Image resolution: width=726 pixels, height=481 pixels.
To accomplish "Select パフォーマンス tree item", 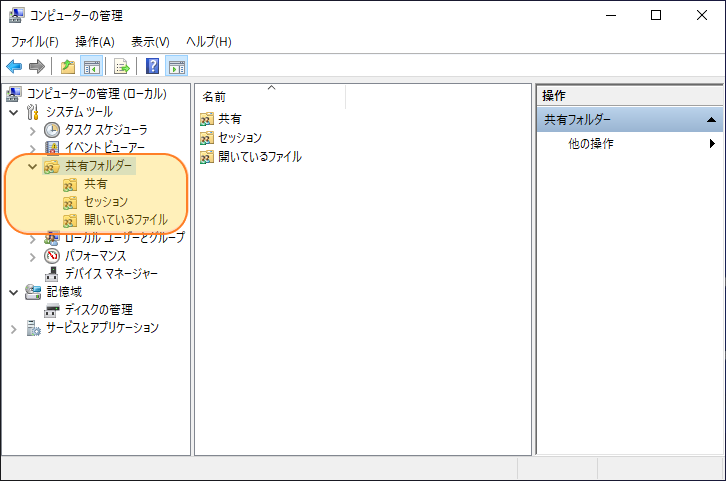I will [x=95, y=256].
